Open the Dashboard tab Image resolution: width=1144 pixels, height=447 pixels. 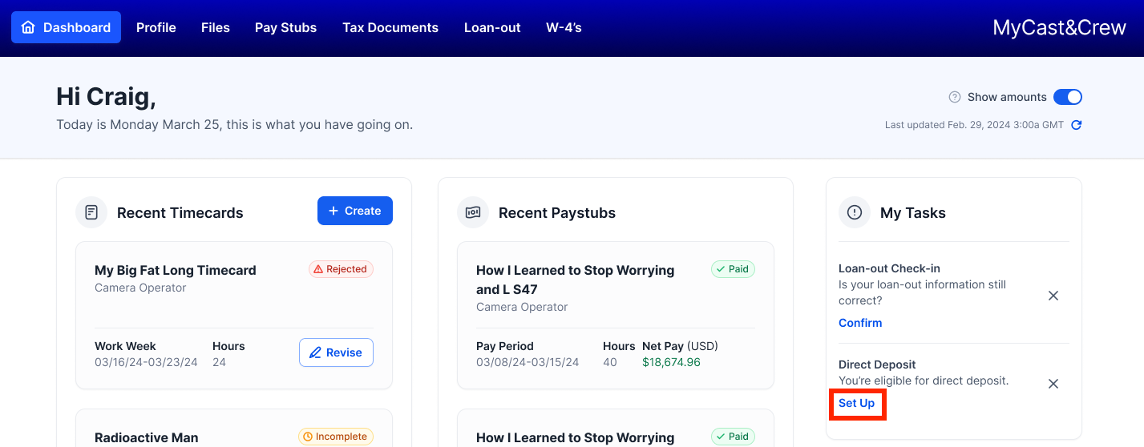click(x=66, y=28)
